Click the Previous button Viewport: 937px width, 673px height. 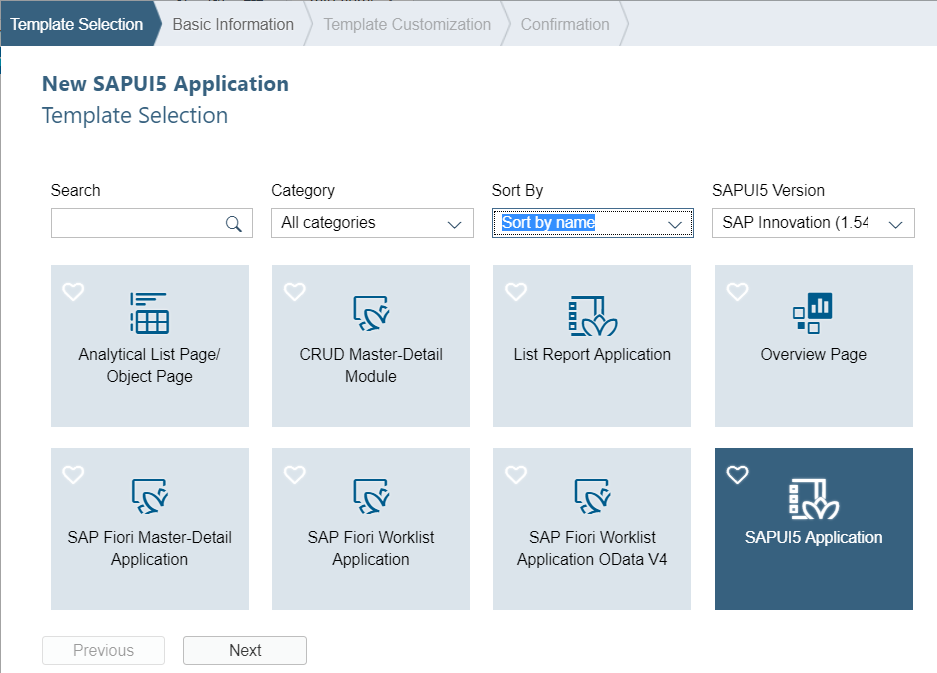click(x=103, y=650)
